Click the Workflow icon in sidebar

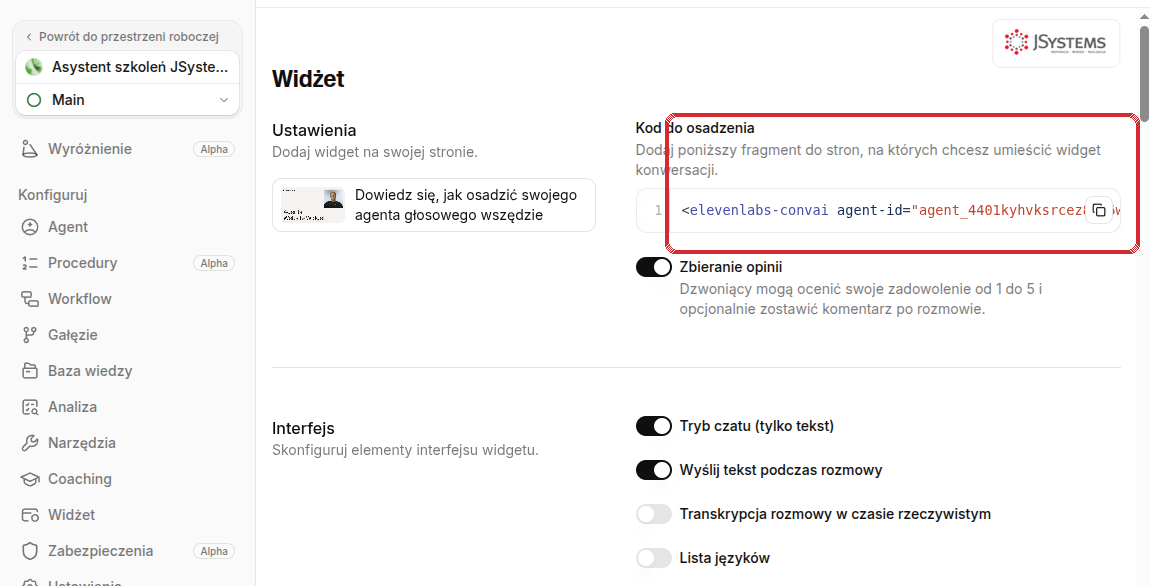[x=29, y=299]
